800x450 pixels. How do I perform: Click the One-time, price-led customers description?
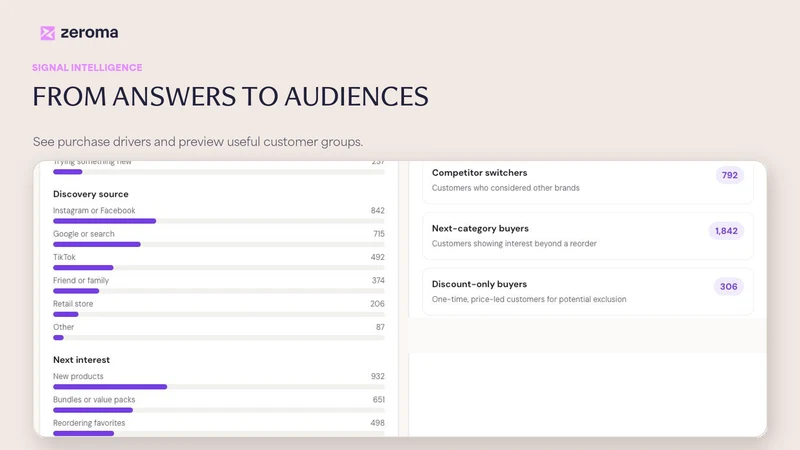pos(529,299)
